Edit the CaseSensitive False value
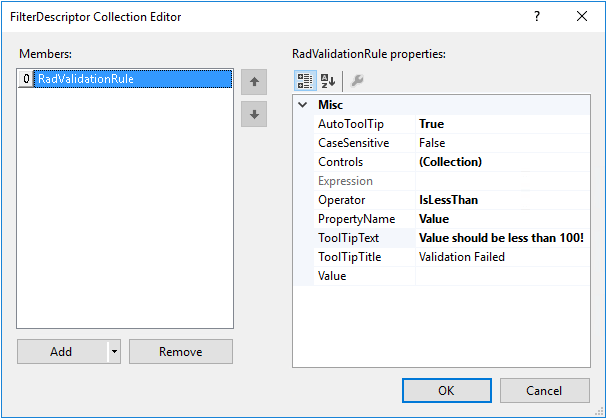This screenshot has width=607, height=419. click(502, 143)
